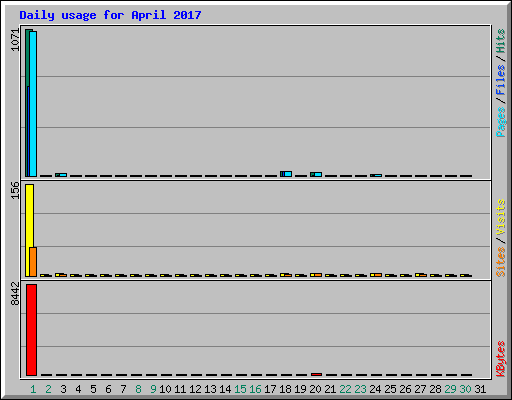This screenshot has width=512, height=400.
Task: Click day 12 on the x-axis
Action: 195,389
